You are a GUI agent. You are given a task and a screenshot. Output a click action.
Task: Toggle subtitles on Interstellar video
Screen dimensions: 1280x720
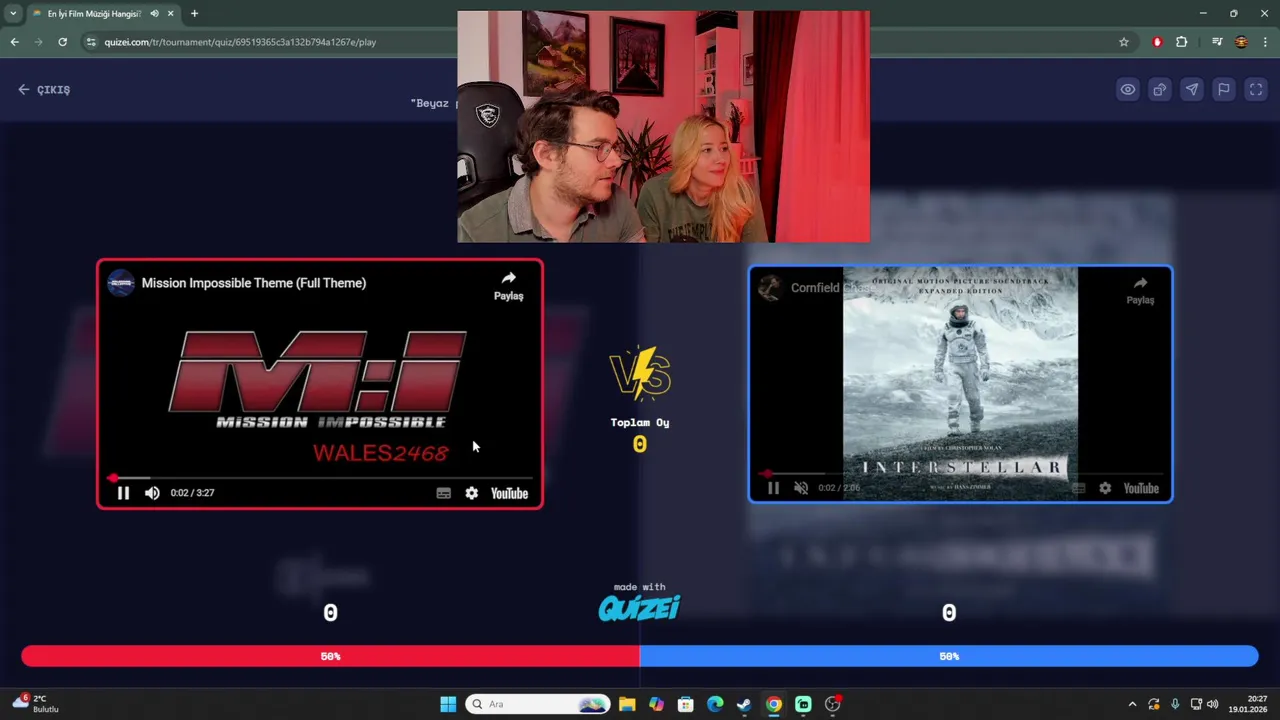(1078, 488)
